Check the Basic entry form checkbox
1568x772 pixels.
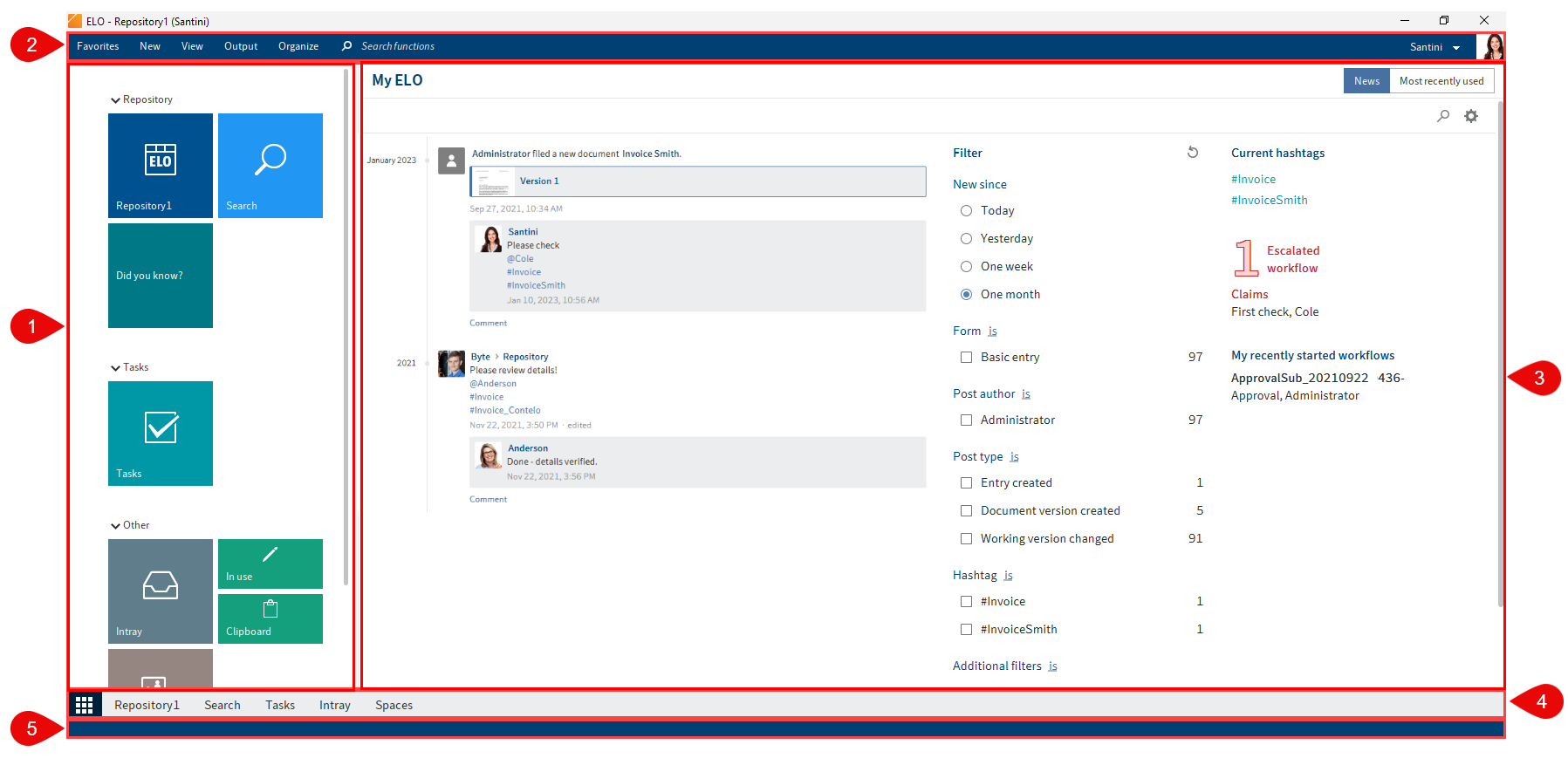pos(966,358)
